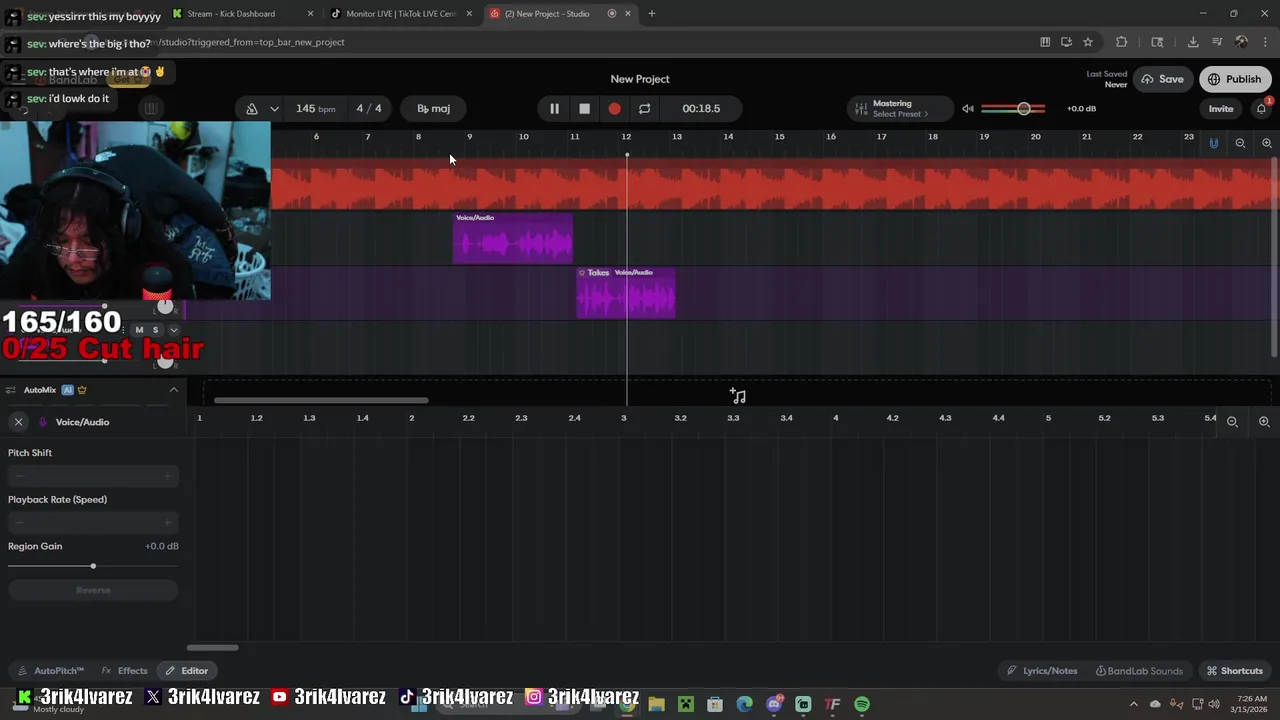Open BandLab Sounds panel

[1139, 671]
